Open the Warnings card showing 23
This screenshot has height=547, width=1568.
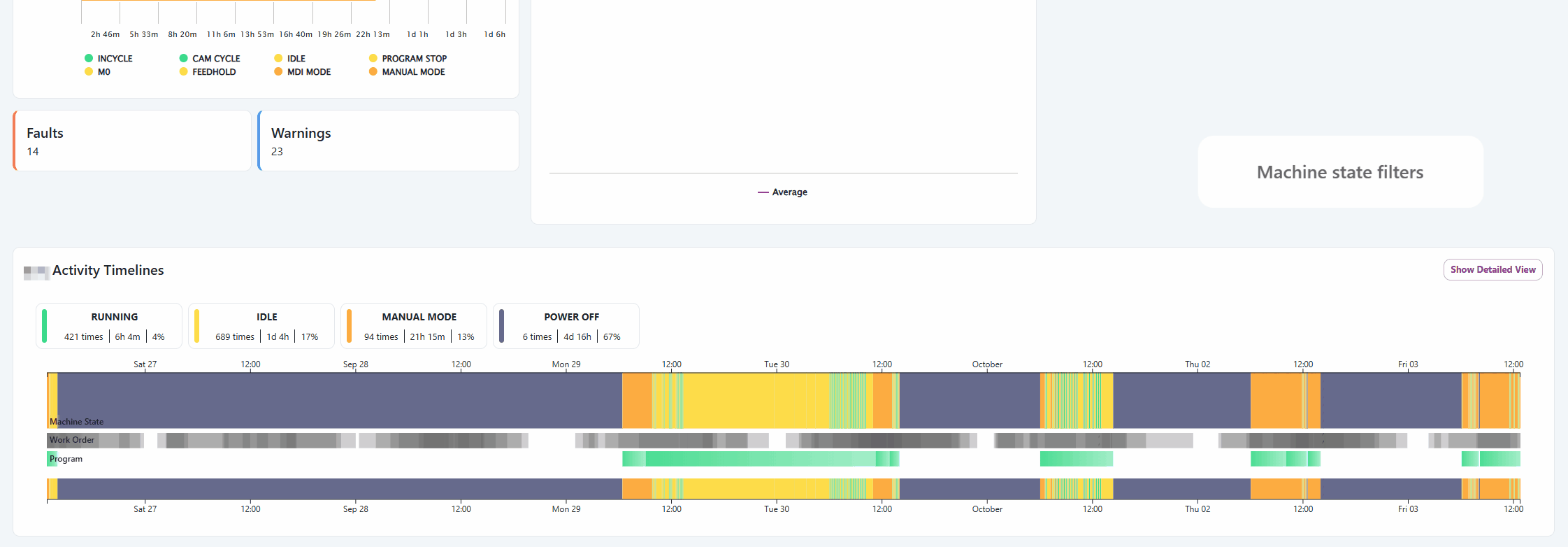[x=388, y=141]
